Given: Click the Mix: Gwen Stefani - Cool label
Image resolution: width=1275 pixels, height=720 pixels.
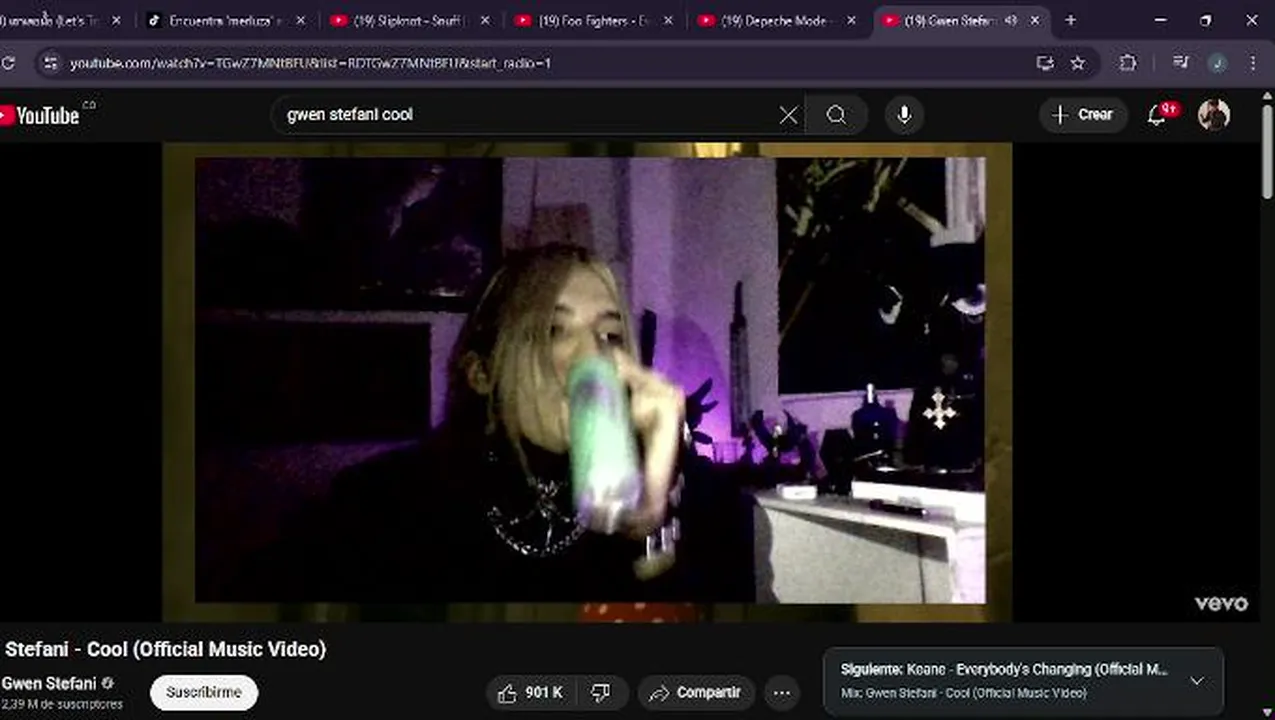Looking at the screenshot, I should coord(964,693).
